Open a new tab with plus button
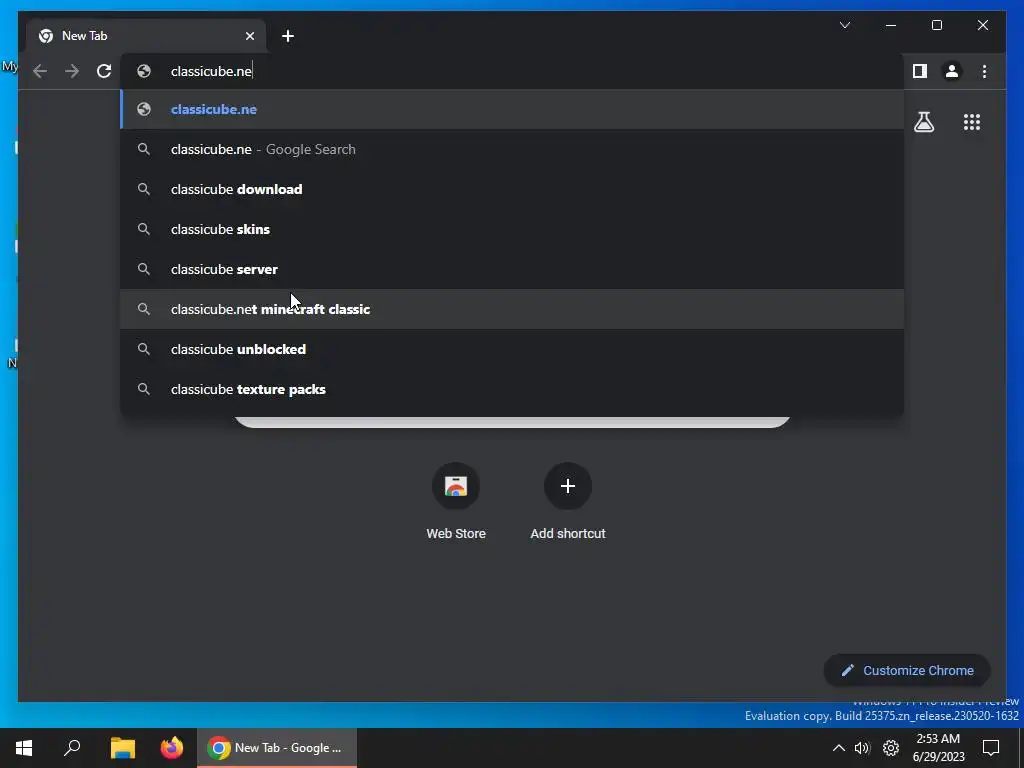1024x768 pixels. point(288,36)
